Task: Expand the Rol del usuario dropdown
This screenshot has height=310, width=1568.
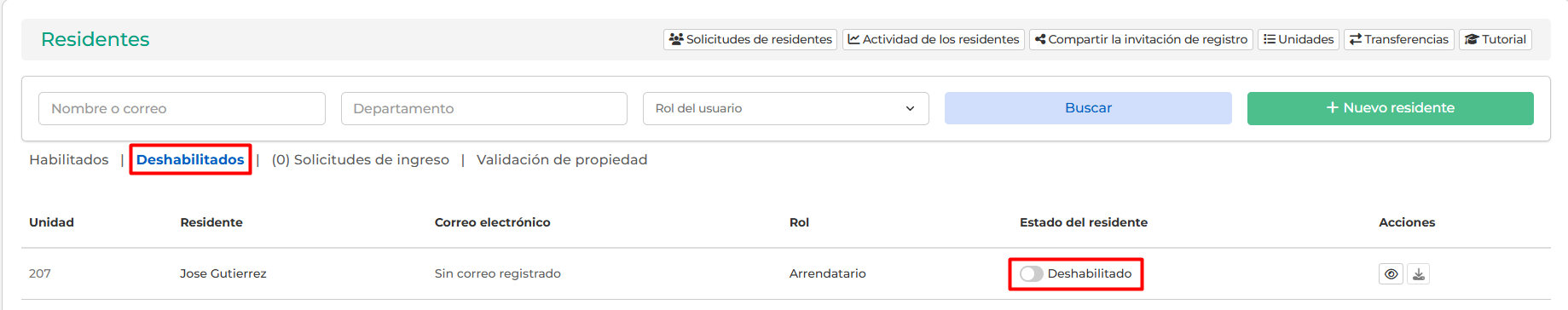Action: click(x=785, y=108)
